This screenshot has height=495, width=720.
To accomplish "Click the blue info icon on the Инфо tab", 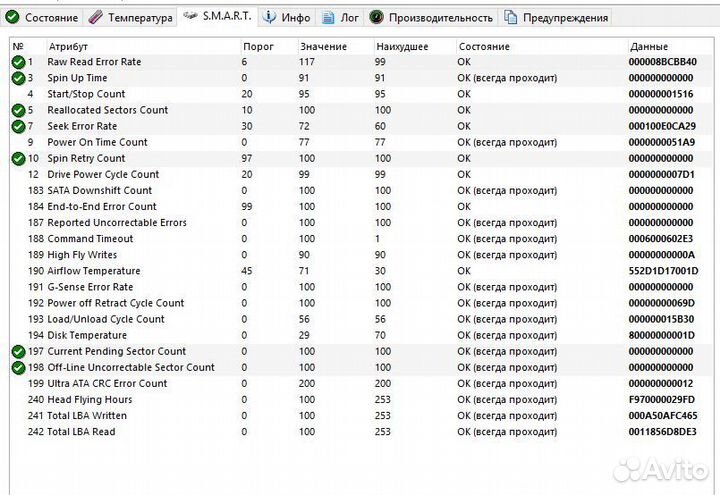I will click(269, 17).
